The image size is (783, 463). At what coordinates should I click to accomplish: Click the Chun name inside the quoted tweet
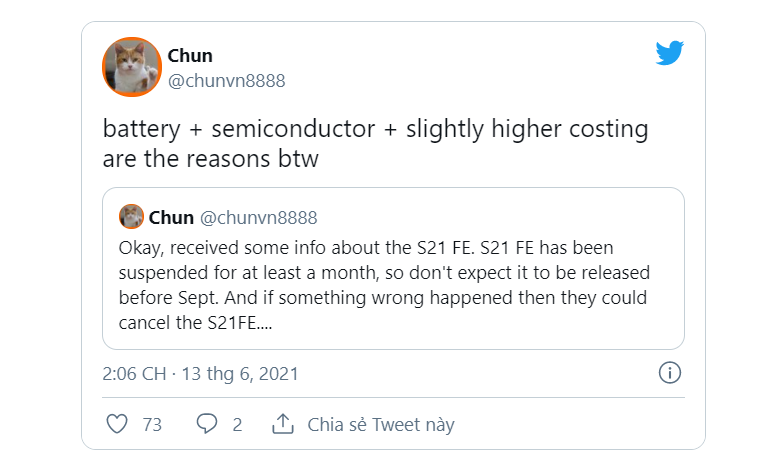pyautogui.click(x=172, y=217)
